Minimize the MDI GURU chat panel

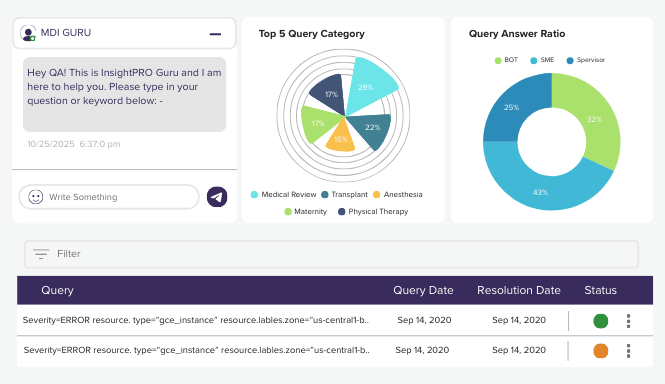[x=215, y=34]
